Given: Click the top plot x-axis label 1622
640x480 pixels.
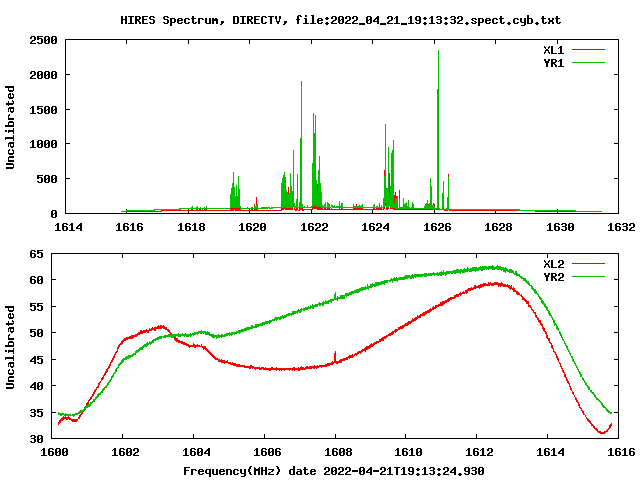Looking at the screenshot, I should pyautogui.click(x=314, y=227).
